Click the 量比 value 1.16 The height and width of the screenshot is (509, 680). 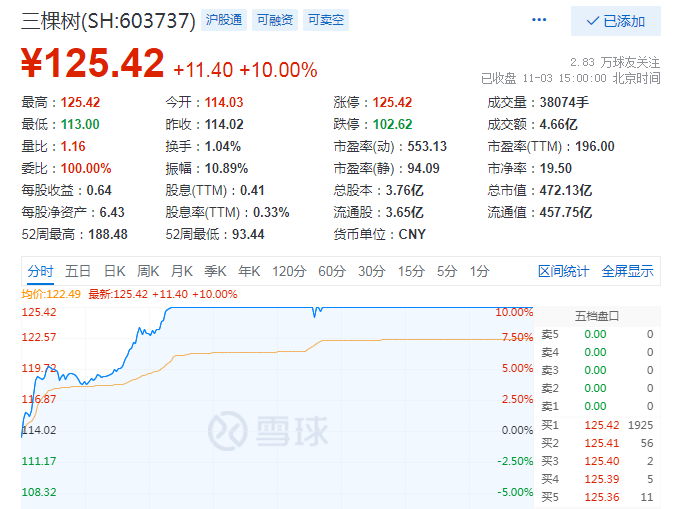(73, 147)
